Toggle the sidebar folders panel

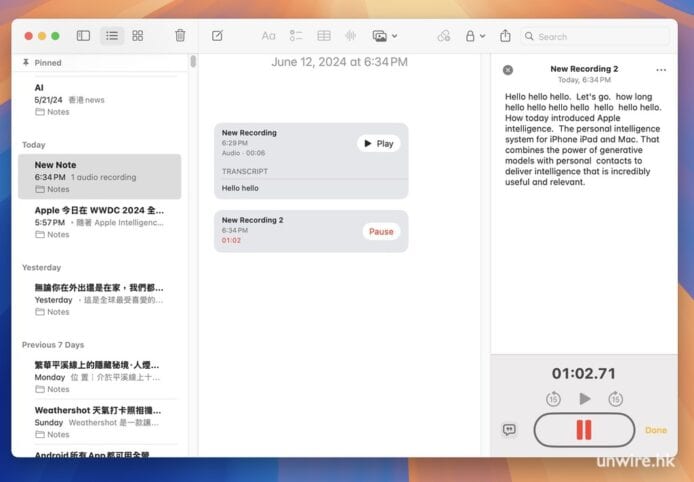[x=83, y=36]
